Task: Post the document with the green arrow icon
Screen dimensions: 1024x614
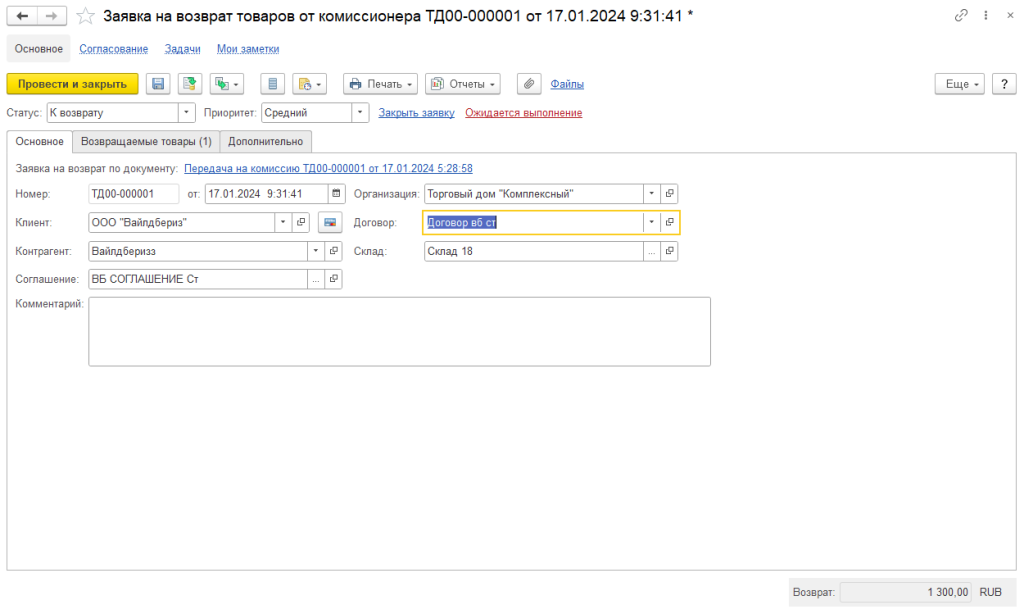Action: 189,84
